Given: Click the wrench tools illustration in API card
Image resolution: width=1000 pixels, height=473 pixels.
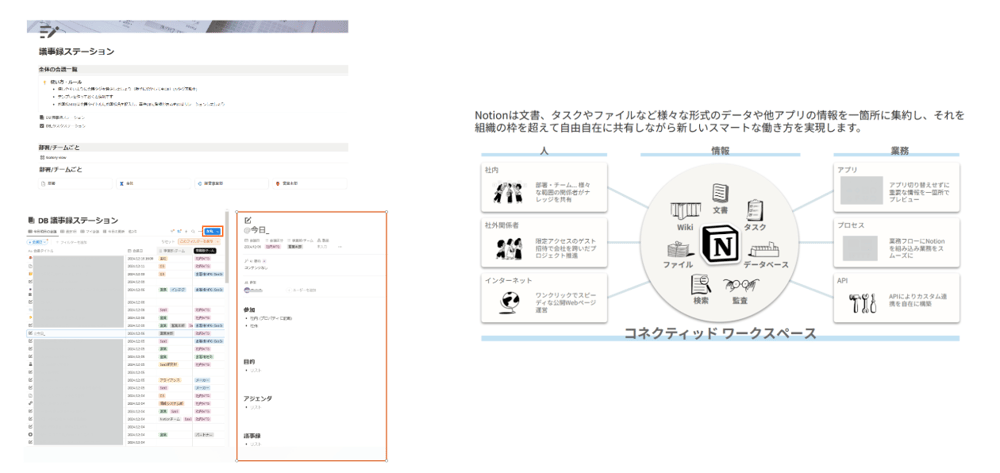Looking at the screenshot, I should click(860, 303).
